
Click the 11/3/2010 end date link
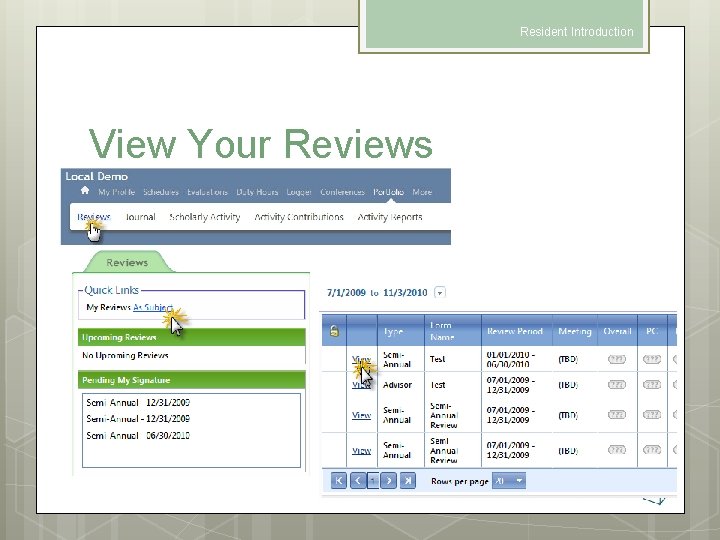[x=405, y=292]
